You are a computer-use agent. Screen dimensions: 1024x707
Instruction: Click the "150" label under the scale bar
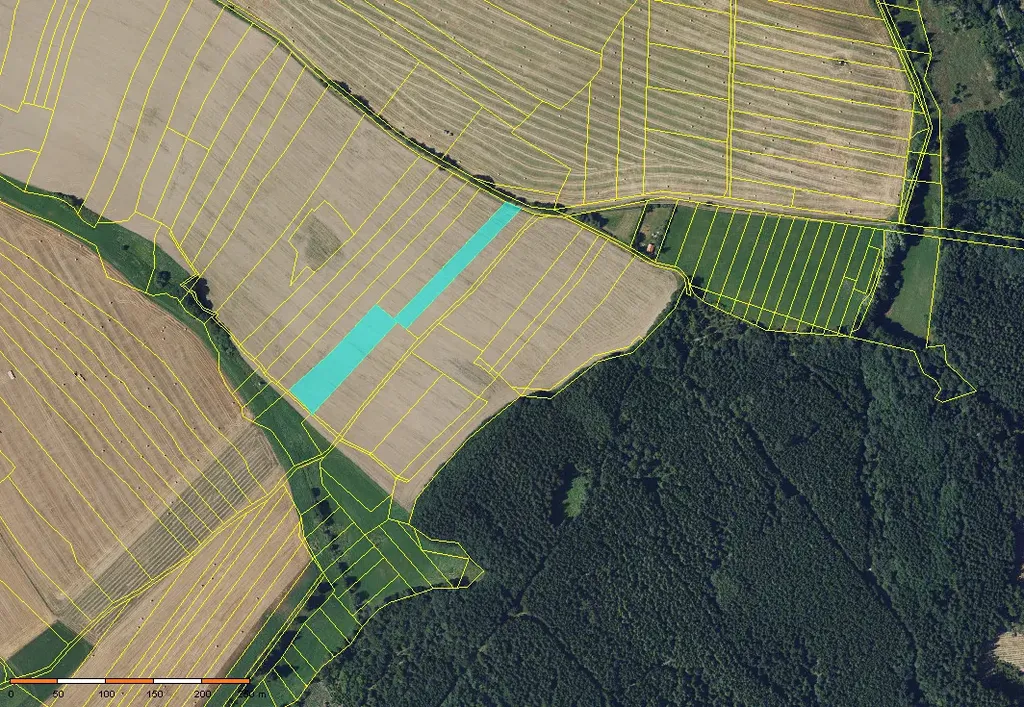(x=154, y=693)
